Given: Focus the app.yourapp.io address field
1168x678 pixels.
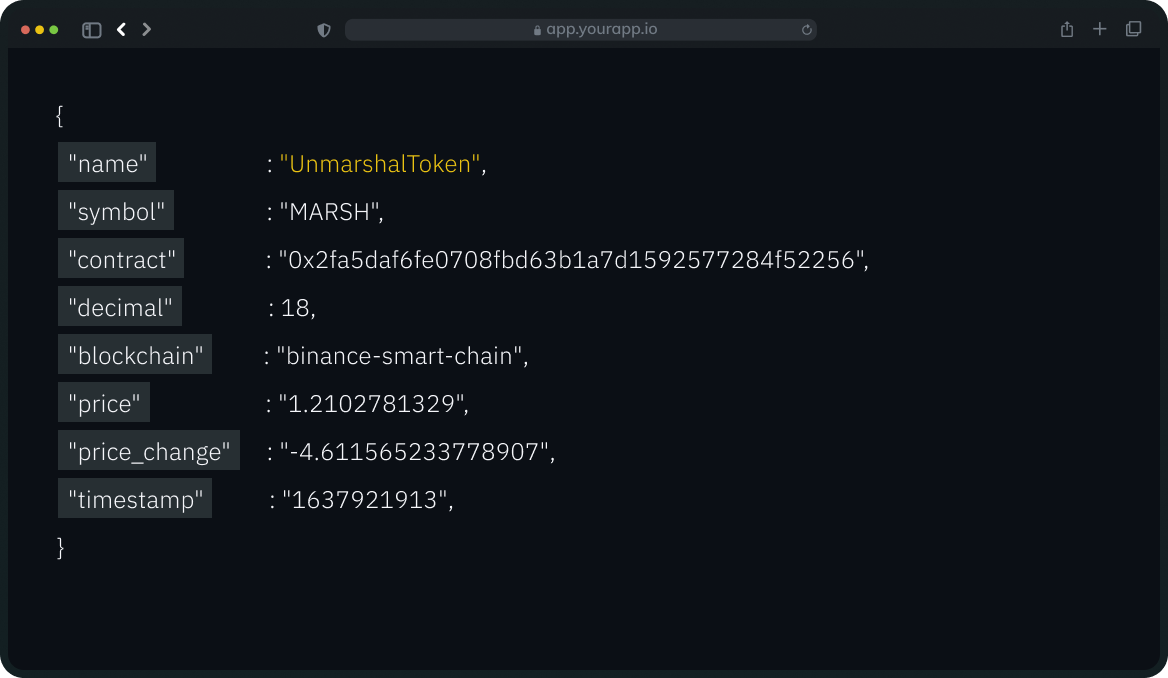Looking at the screenshot, I should pyautogui.click(x=600, y=30).
